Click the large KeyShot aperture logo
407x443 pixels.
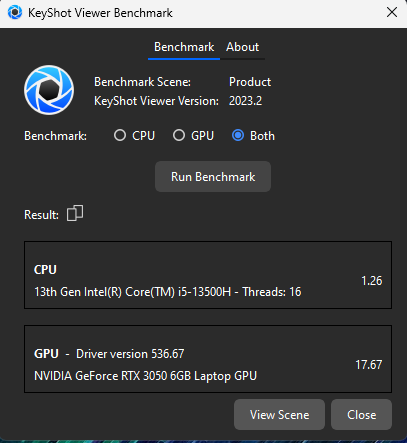49,90
